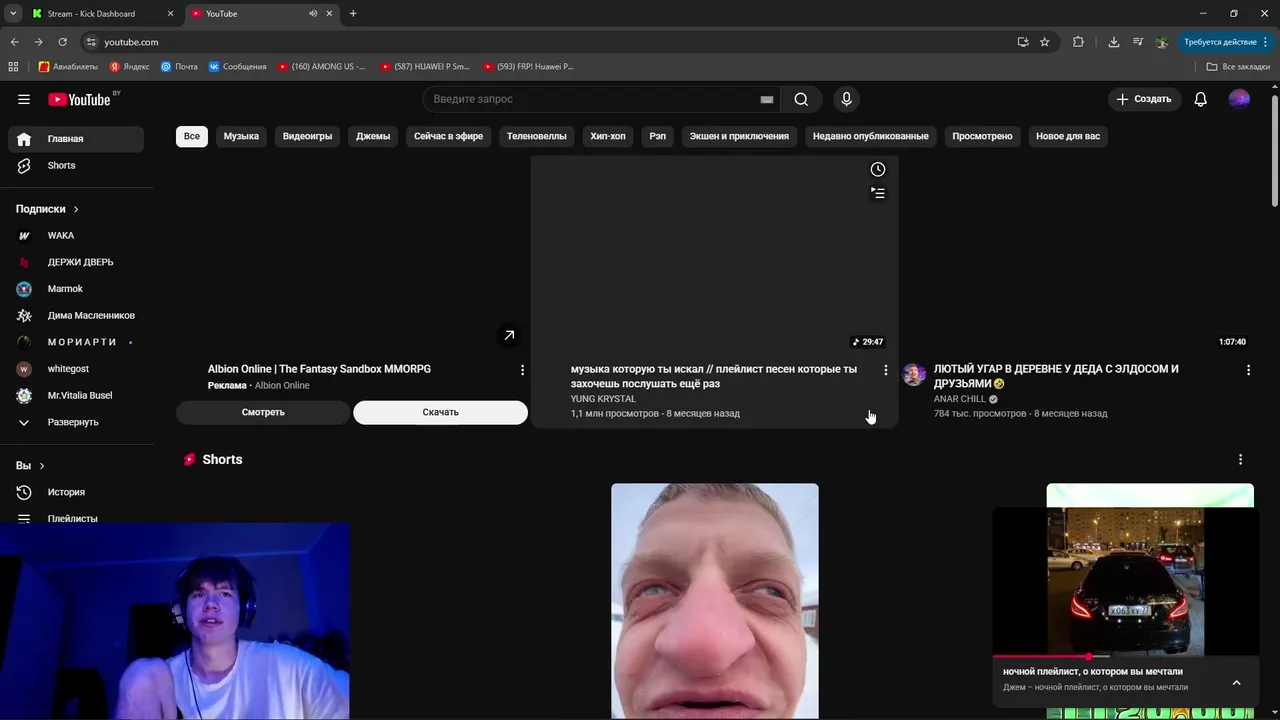
Task: Click the Скачать ad button
Action: [x=440, y=412]
